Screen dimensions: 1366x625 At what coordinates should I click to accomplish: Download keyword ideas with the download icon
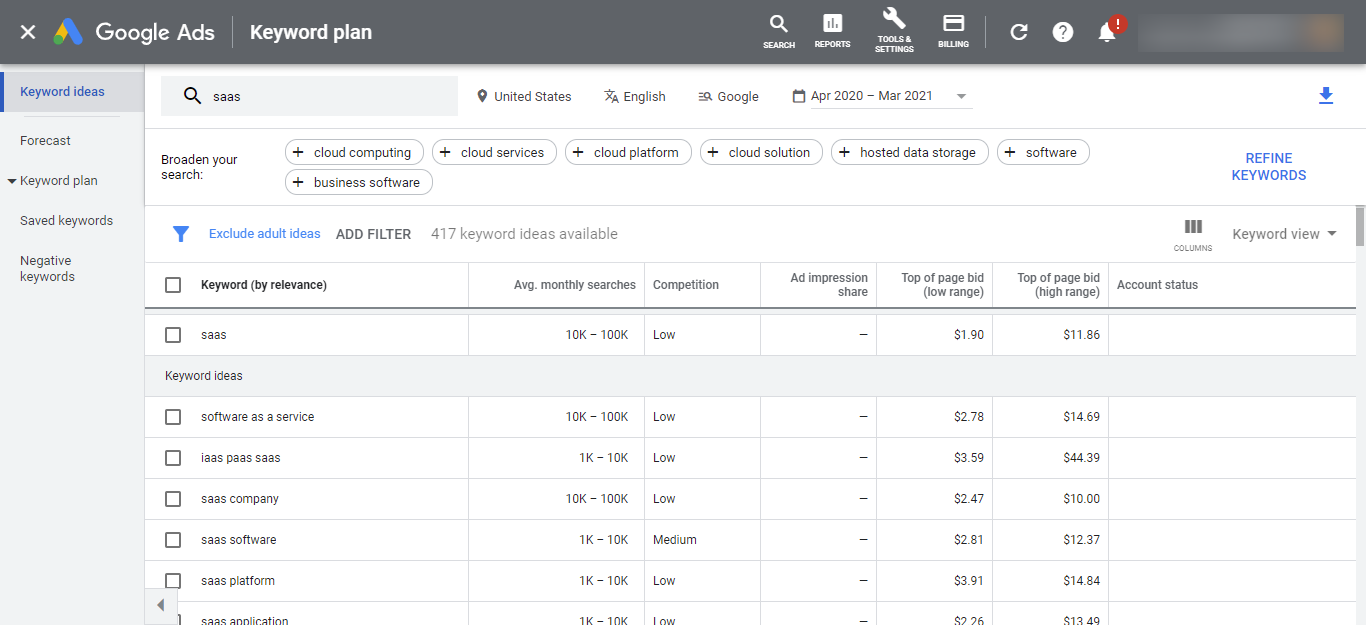tap(1326, 96)
